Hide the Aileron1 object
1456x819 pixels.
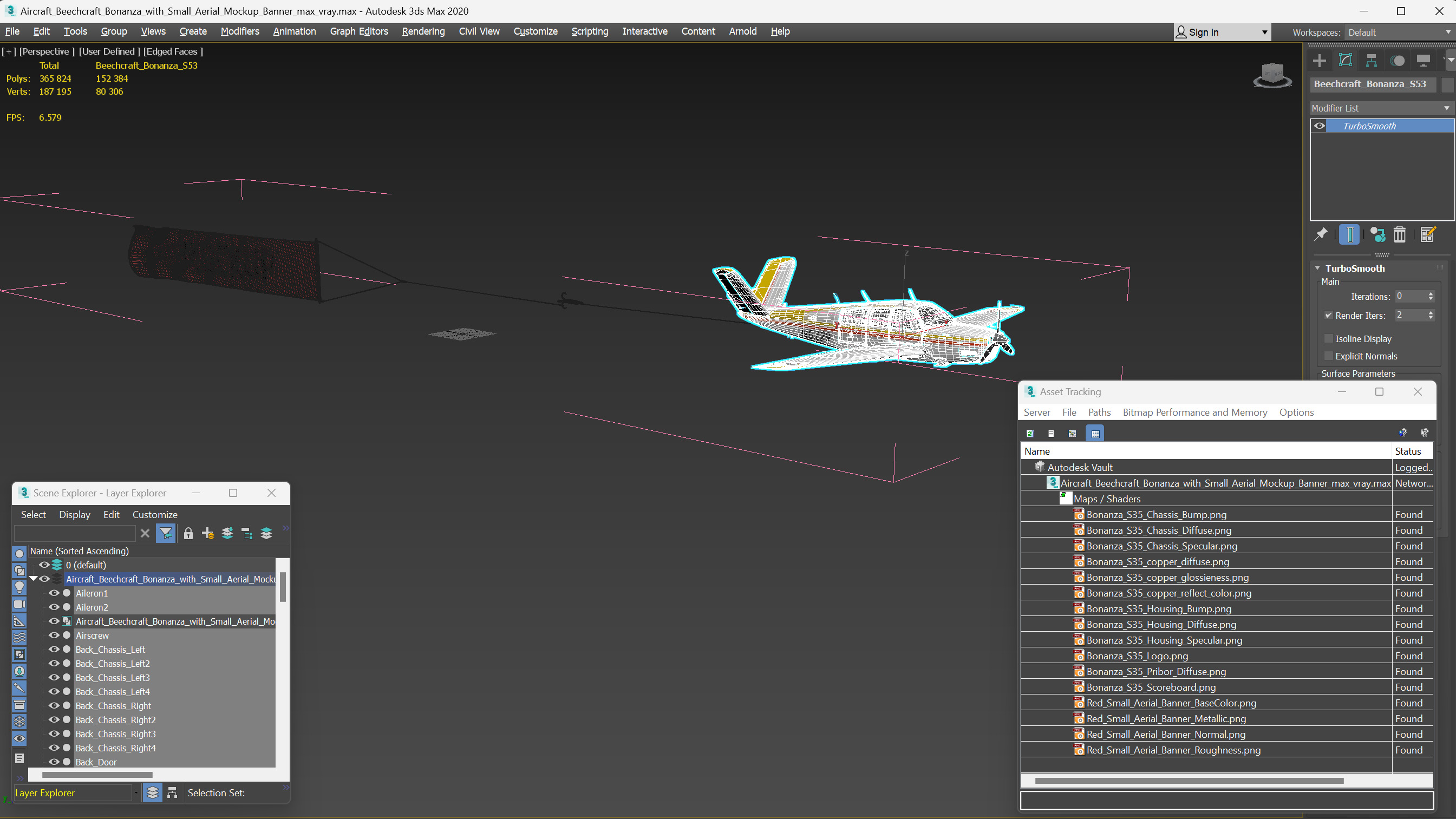54,593
